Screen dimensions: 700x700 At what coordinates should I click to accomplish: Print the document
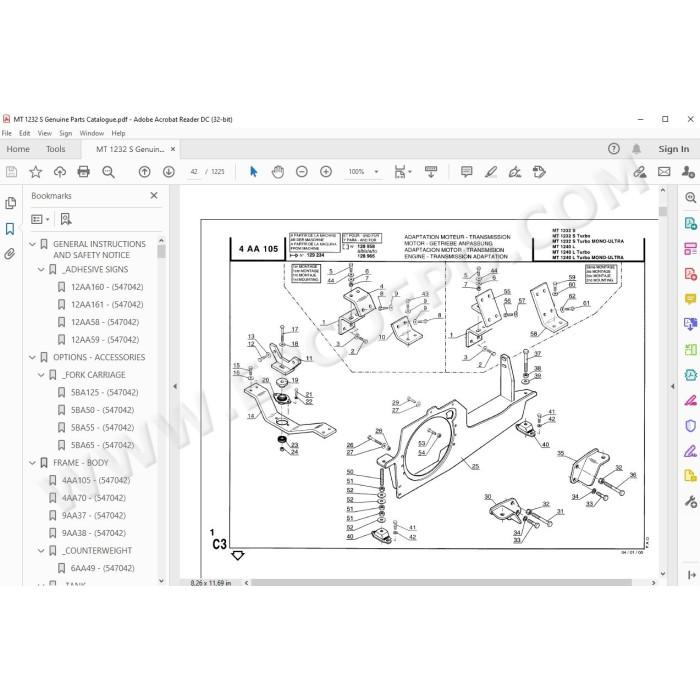tap(83, 172)
